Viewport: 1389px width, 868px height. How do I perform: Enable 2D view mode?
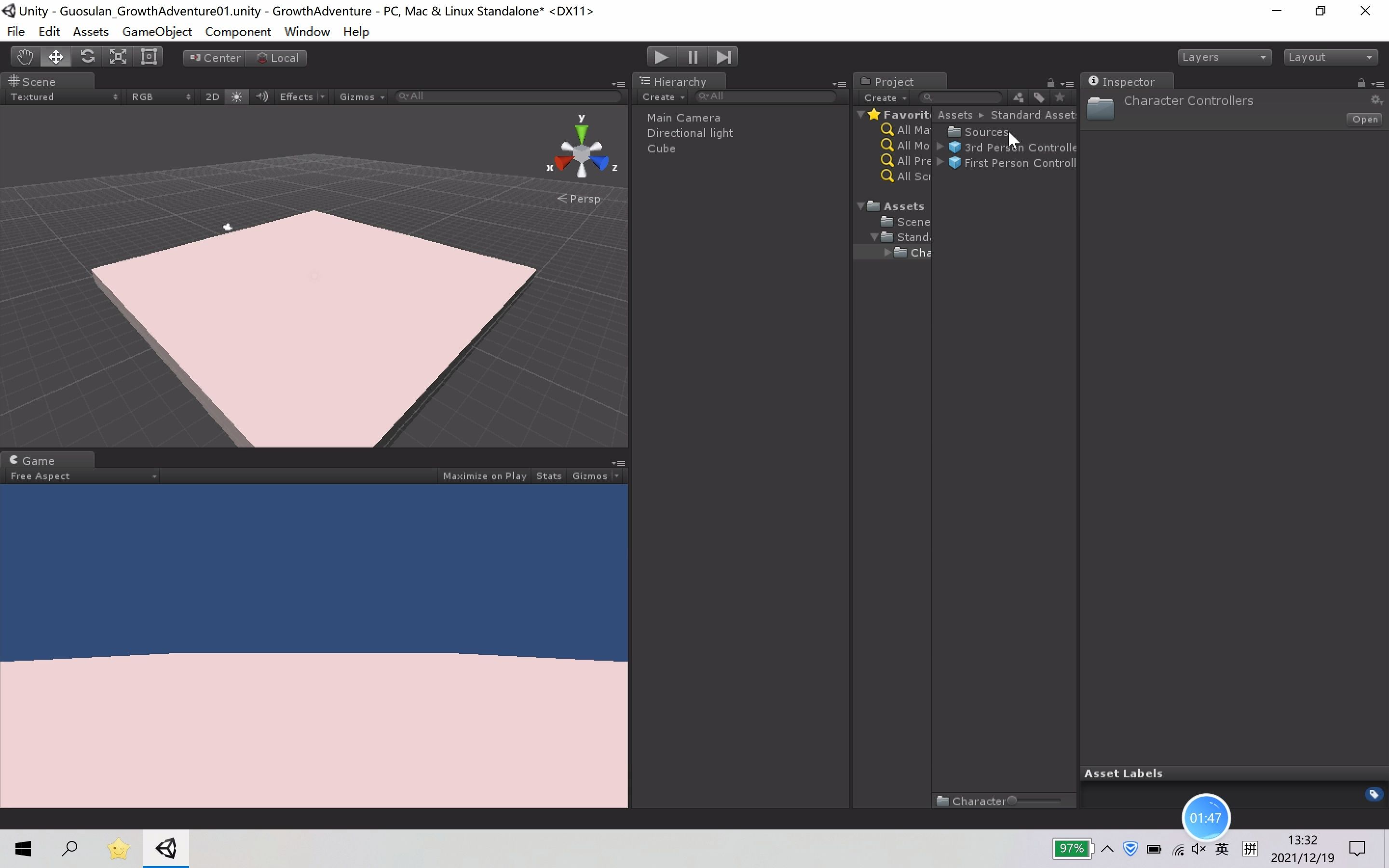click(212, 96)
